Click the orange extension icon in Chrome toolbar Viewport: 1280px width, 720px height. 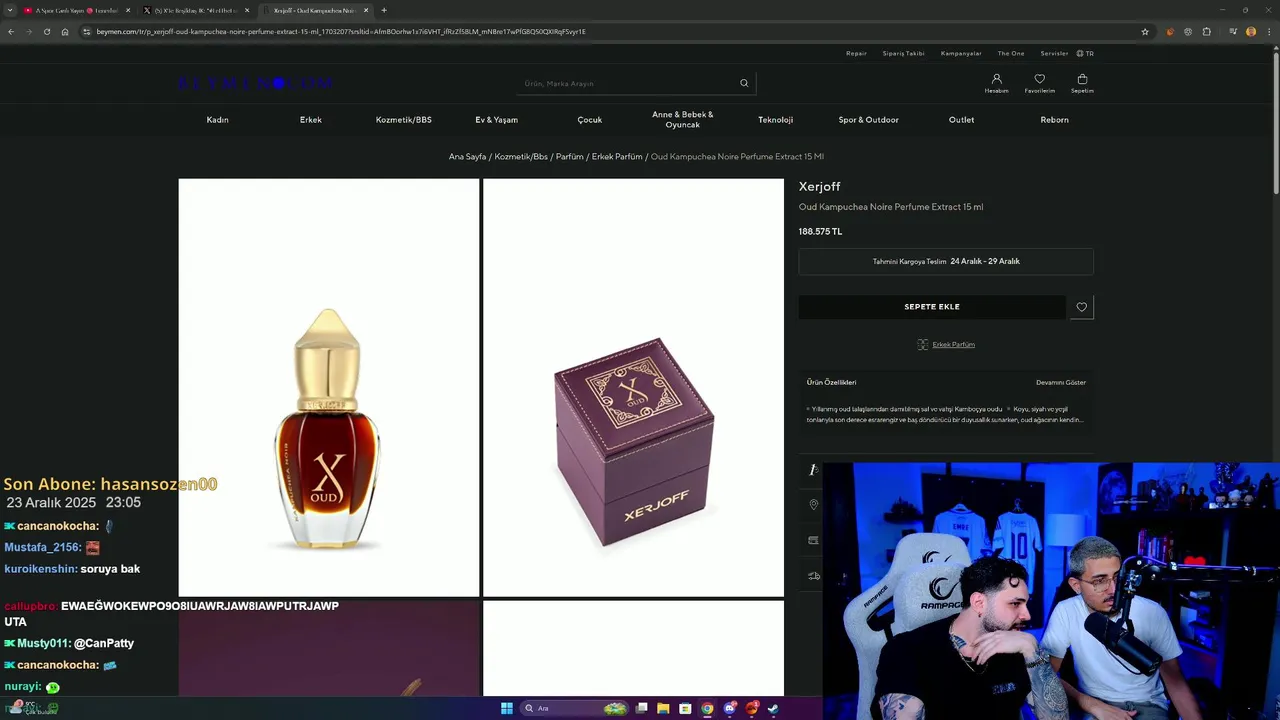pos(1170,31)
